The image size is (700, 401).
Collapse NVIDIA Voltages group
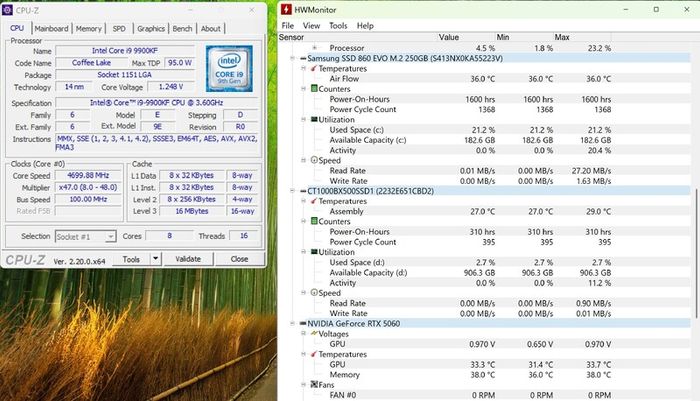pyautogui.click(x=304, y=334)
